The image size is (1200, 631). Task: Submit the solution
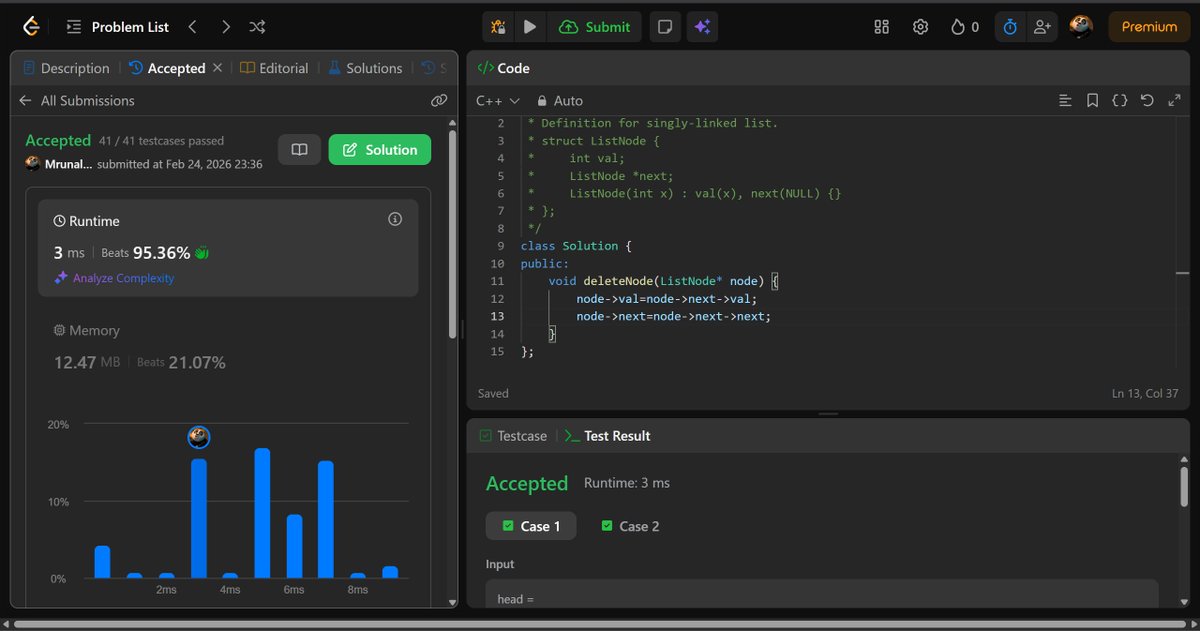point(595,27)
